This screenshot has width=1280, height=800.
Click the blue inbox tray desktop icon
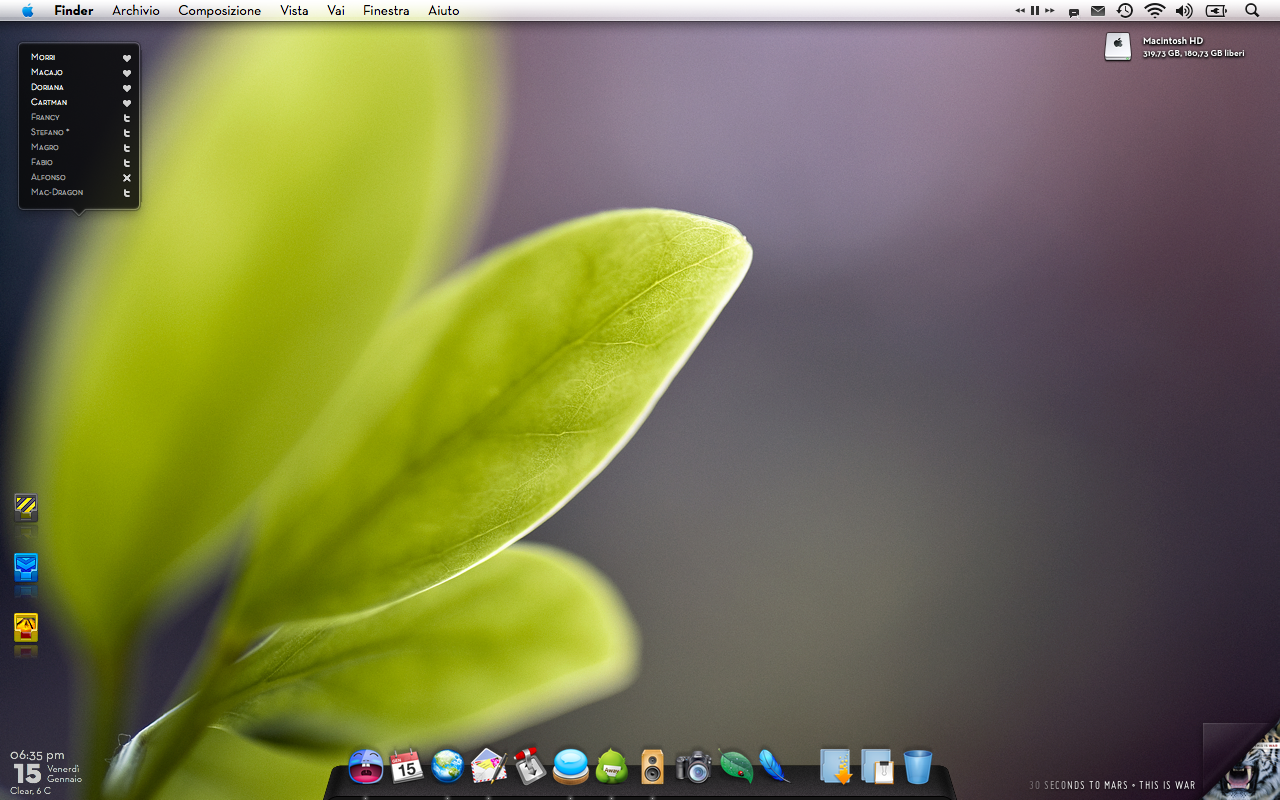coord(26,567)
